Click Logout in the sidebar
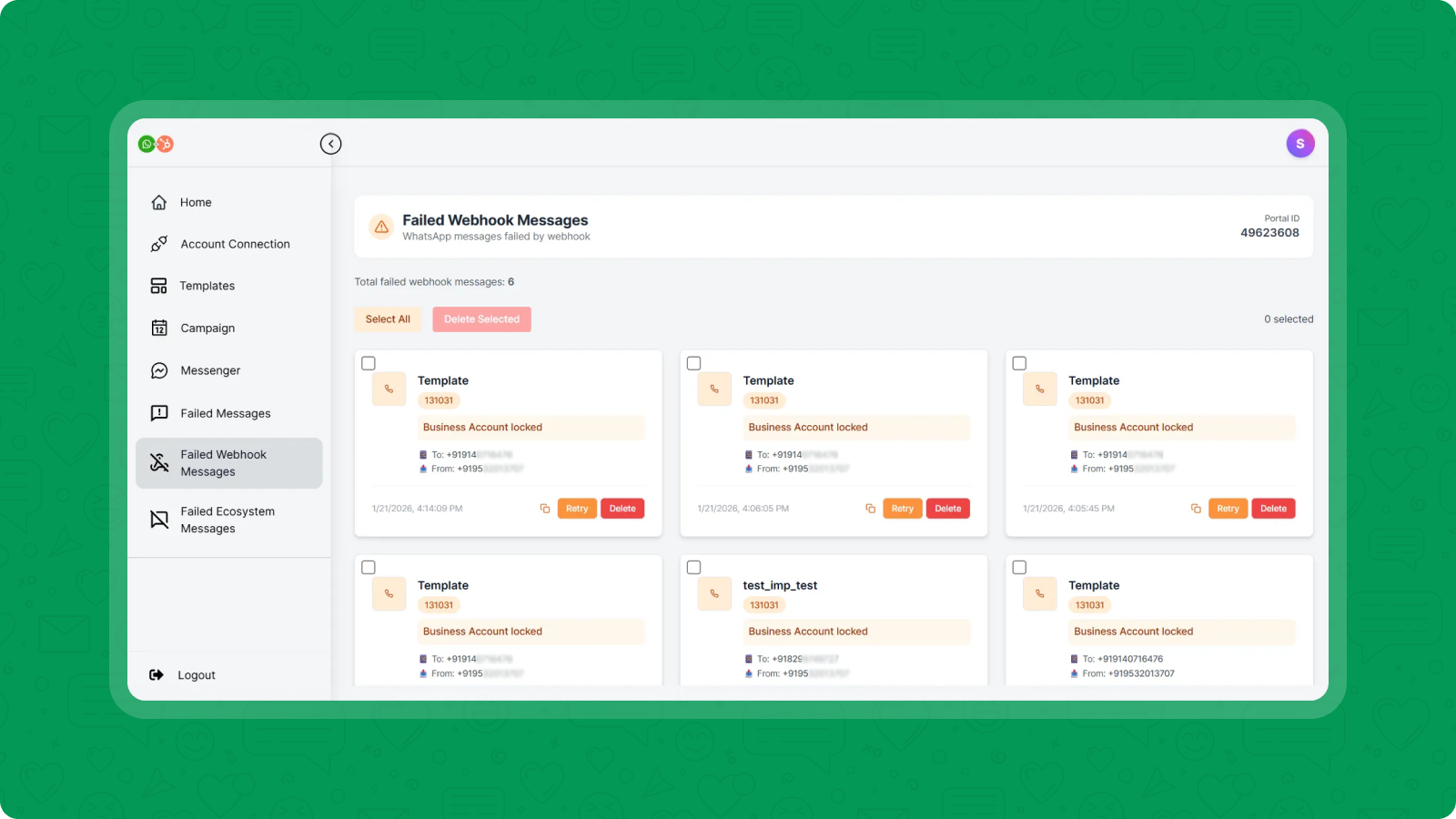The width and height of the screenshot is (1456, 819). (196, 675)
